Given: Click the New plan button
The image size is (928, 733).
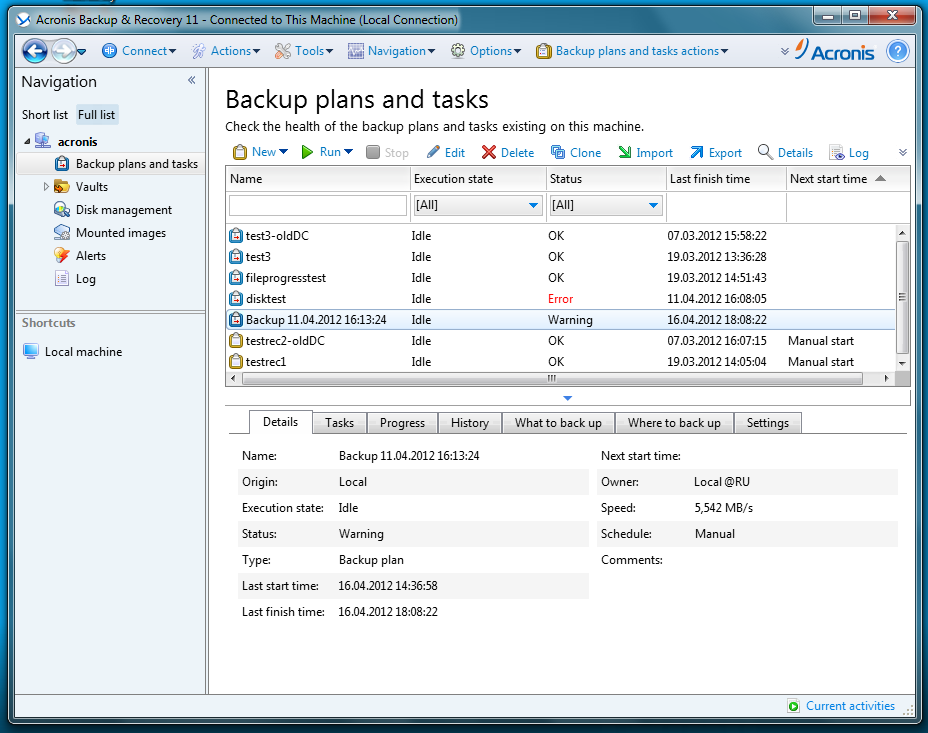Looking at the screenshot, I should pos(254,152).
